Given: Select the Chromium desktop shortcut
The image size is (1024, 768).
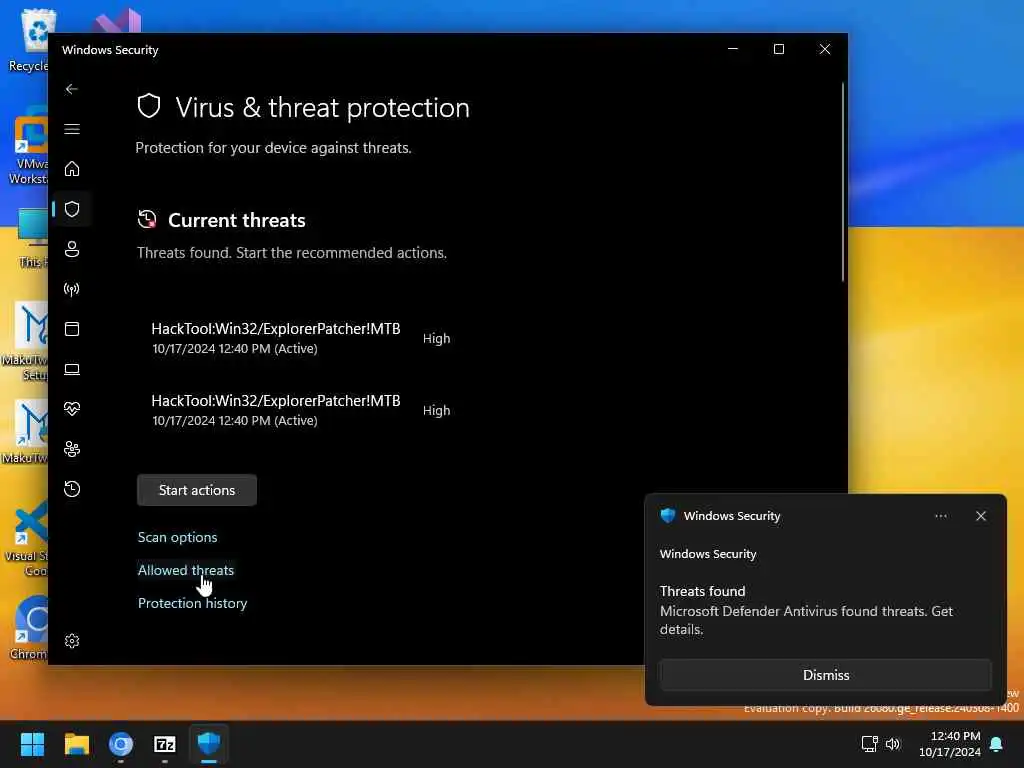Looking at the screenshot, I should 27,628.
